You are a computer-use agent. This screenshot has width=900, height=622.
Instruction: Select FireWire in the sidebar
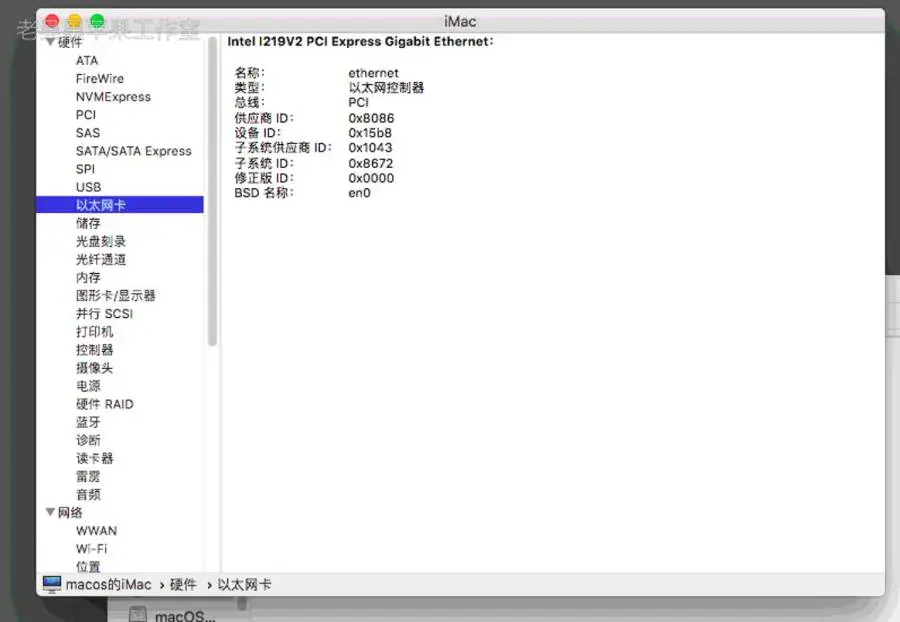coord(100,79)
